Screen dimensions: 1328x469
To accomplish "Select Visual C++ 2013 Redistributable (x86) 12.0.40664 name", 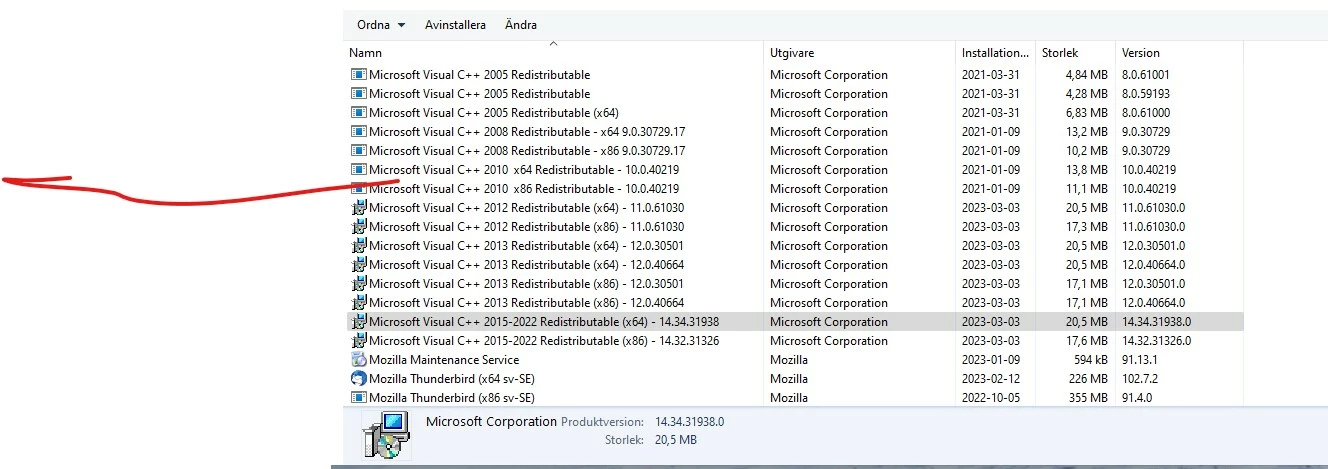I will point(527,303).
